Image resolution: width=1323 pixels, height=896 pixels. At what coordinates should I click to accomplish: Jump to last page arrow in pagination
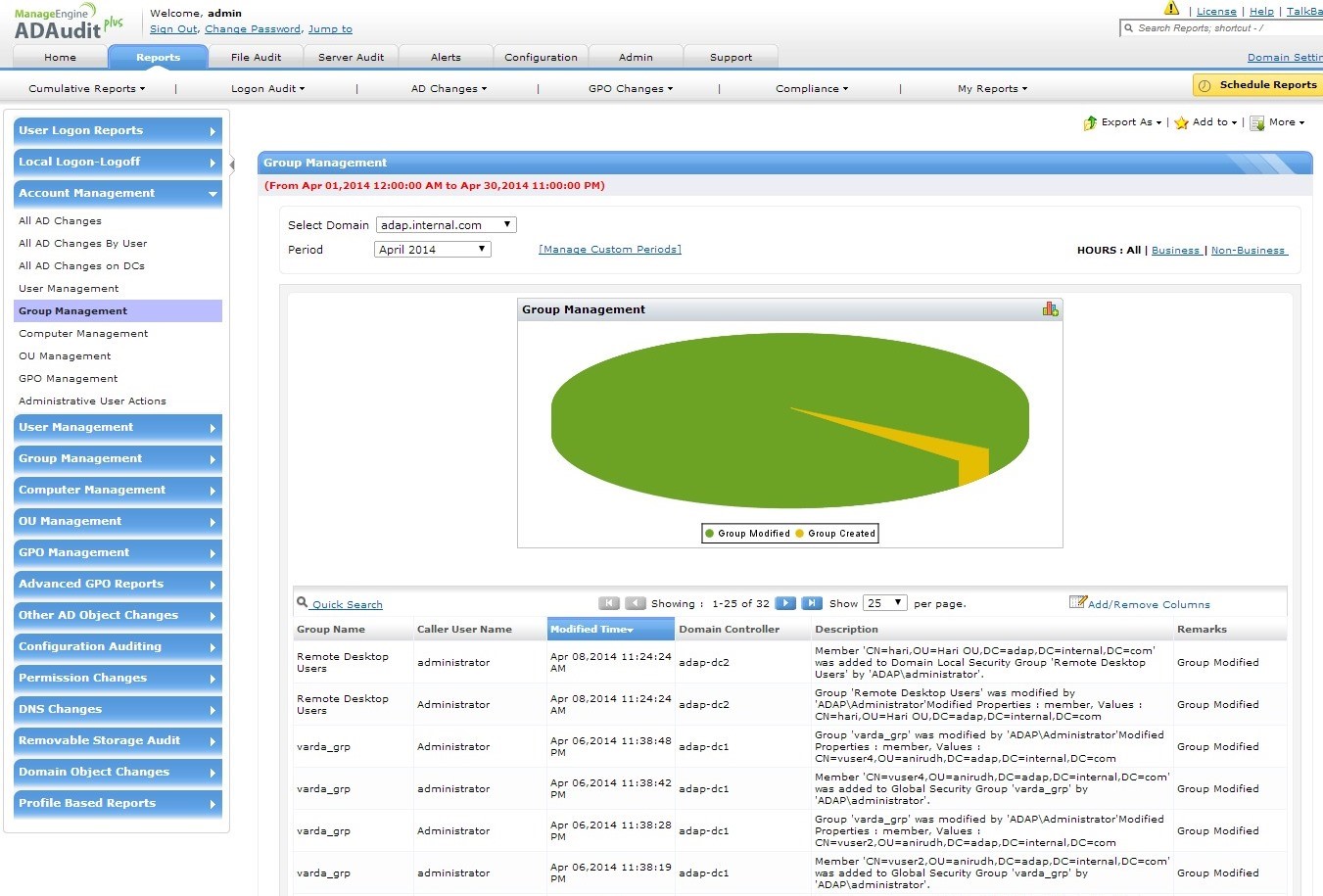812,603
